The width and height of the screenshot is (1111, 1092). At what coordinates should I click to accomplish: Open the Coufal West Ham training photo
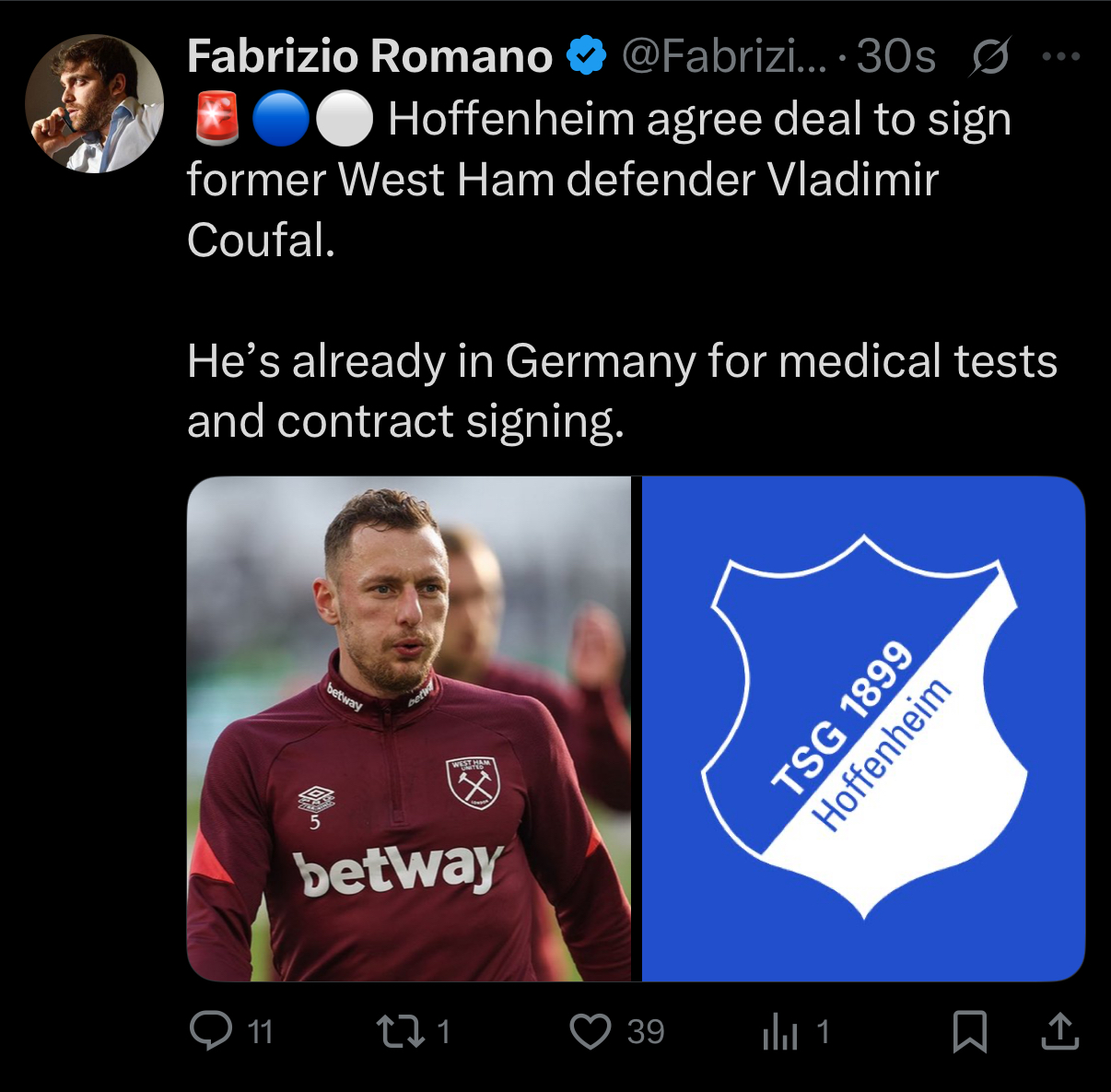(x=409, y=728)
